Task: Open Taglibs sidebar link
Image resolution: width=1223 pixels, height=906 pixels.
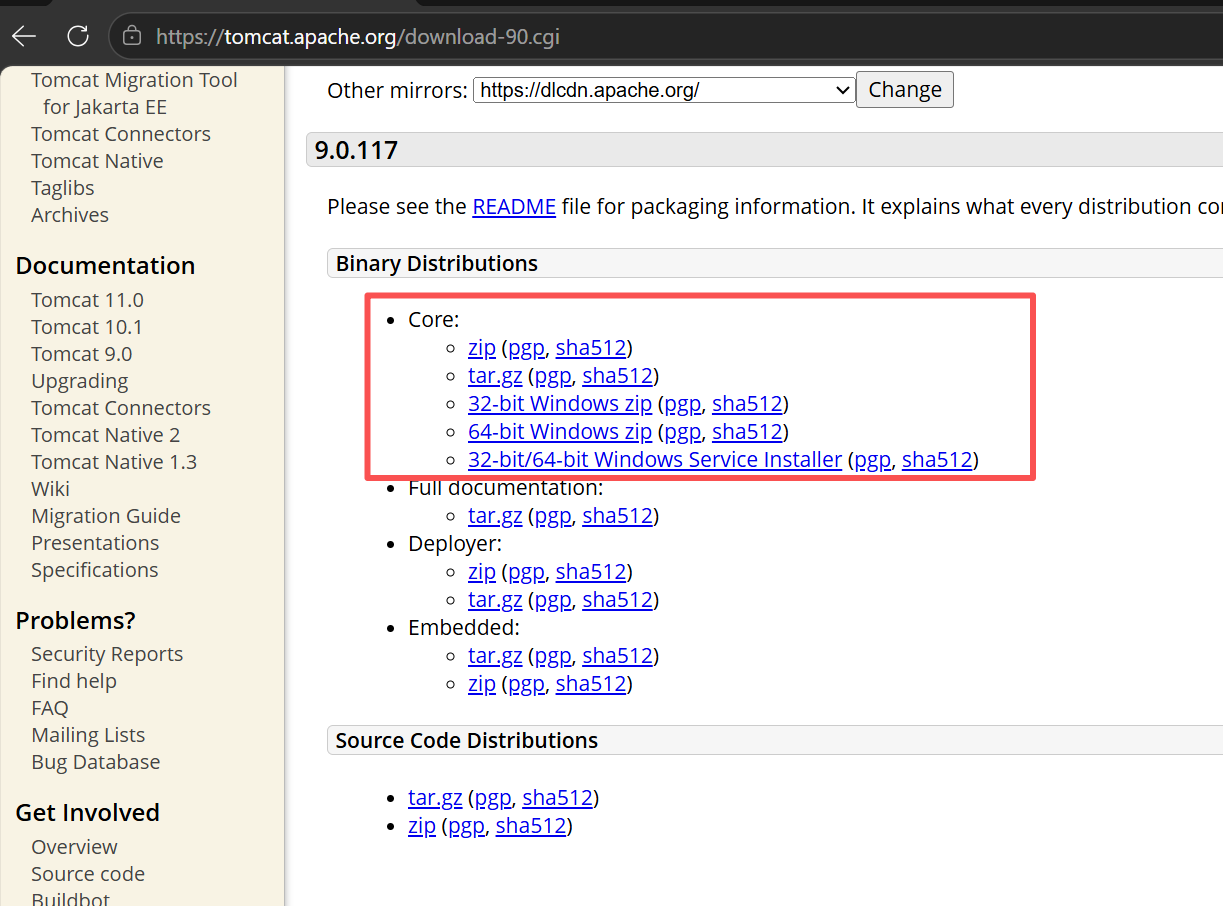Action: pyautogui.click(x=63, y=188)
